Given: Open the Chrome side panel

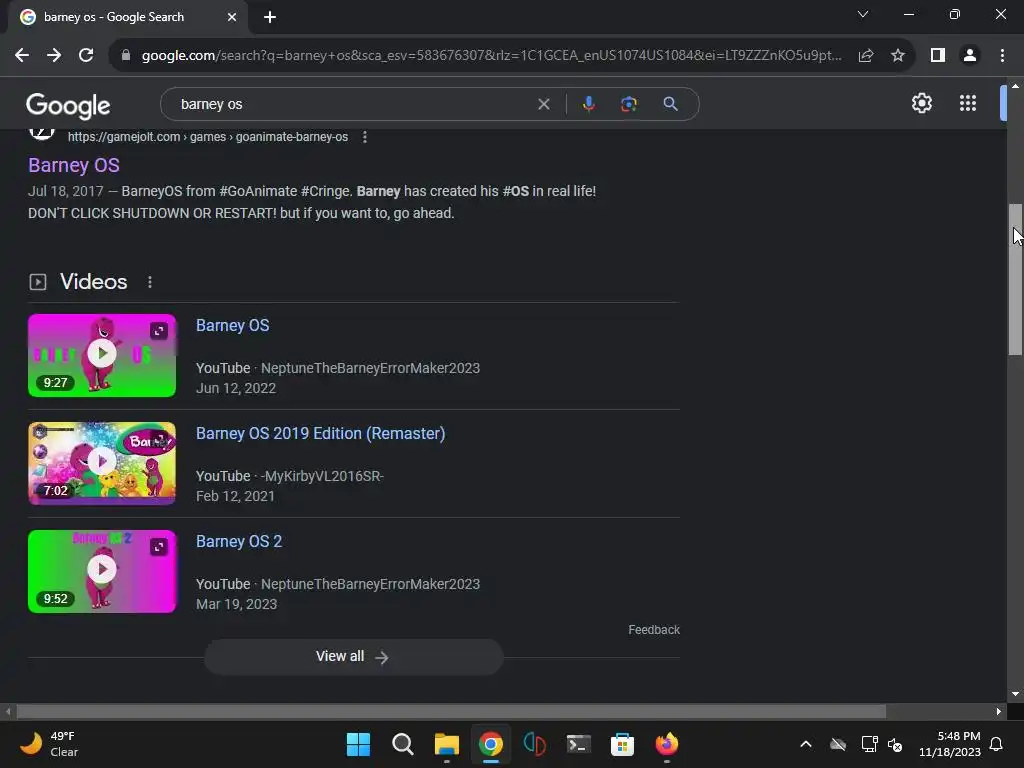Looking at the screenshot, I should 938,56.
